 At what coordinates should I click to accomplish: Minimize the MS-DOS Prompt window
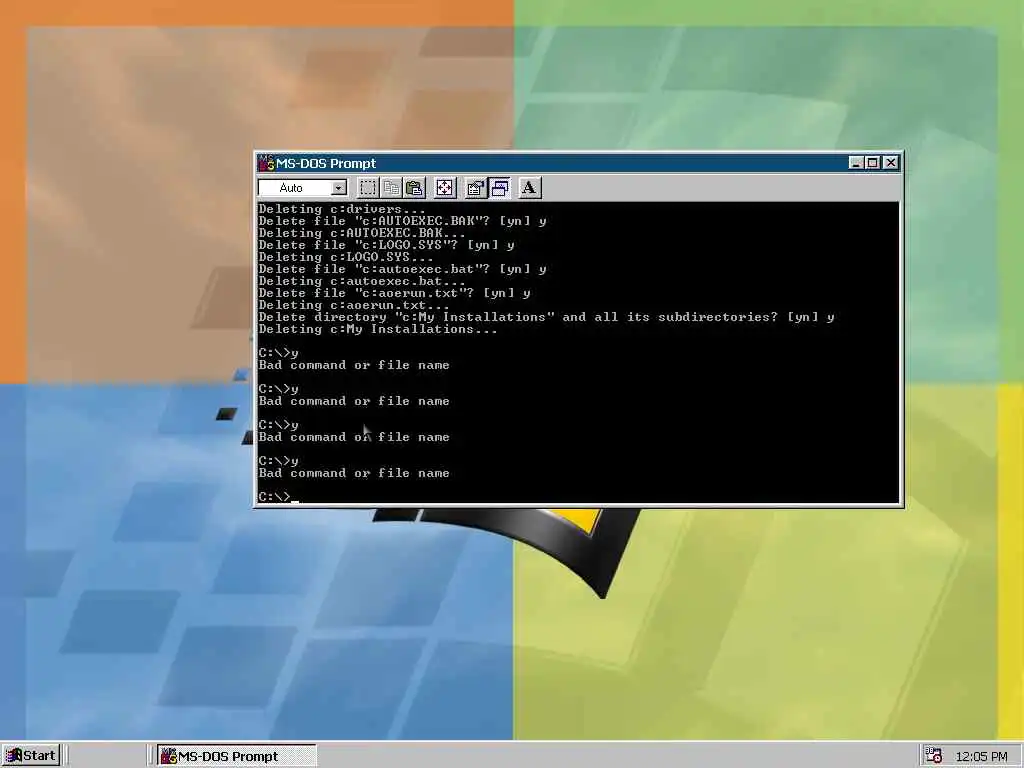856,163
